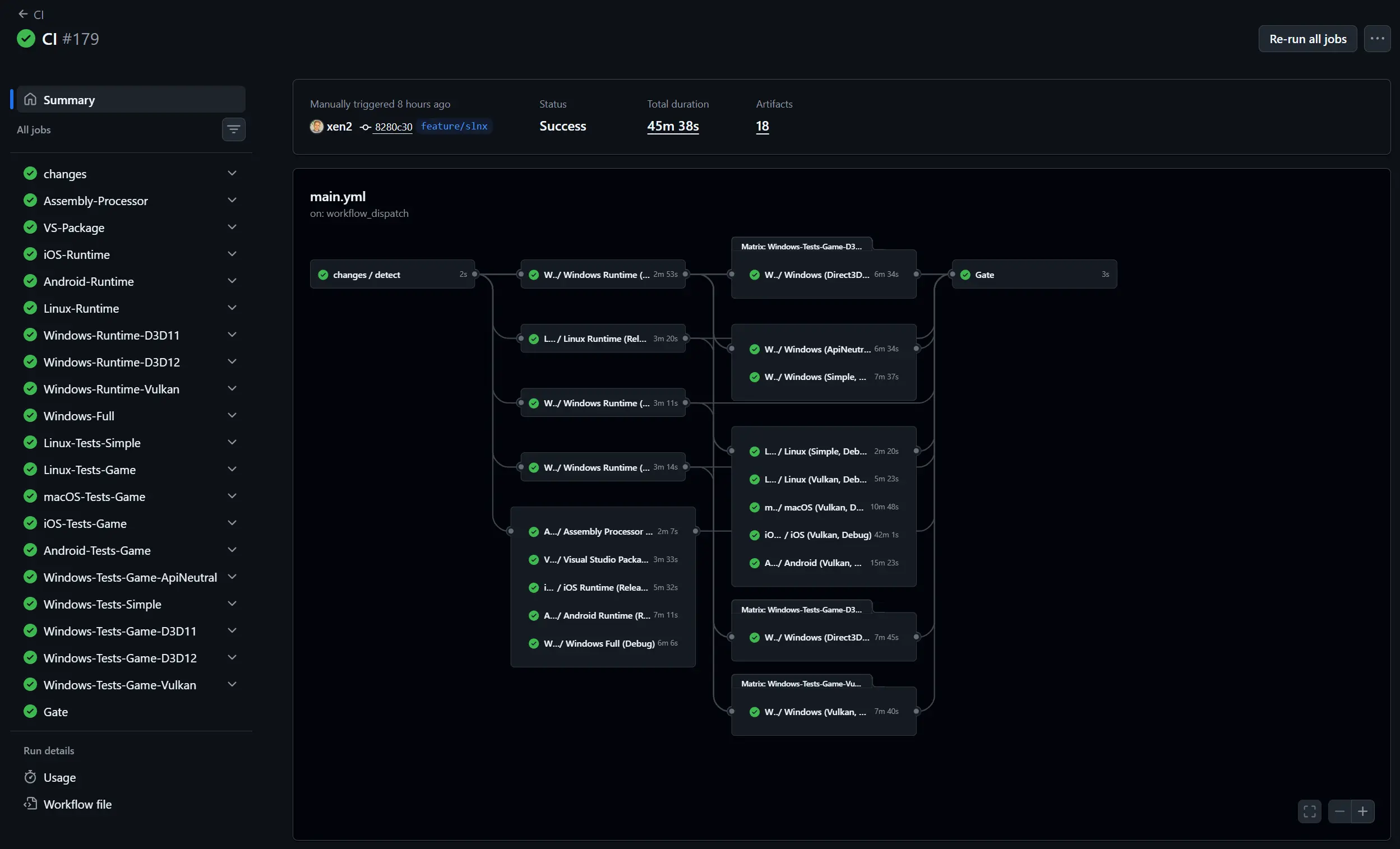Screen dimensions: 1400x849
Task: Open Linux Runtime (Rel... graph node
Action: click(603, 338)
